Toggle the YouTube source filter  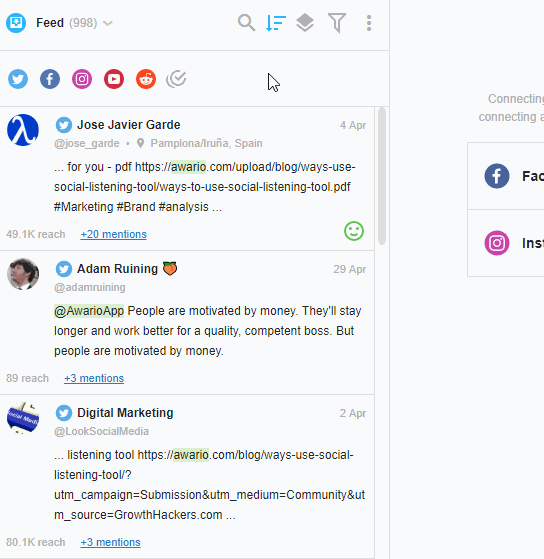(x=114, y=79)
